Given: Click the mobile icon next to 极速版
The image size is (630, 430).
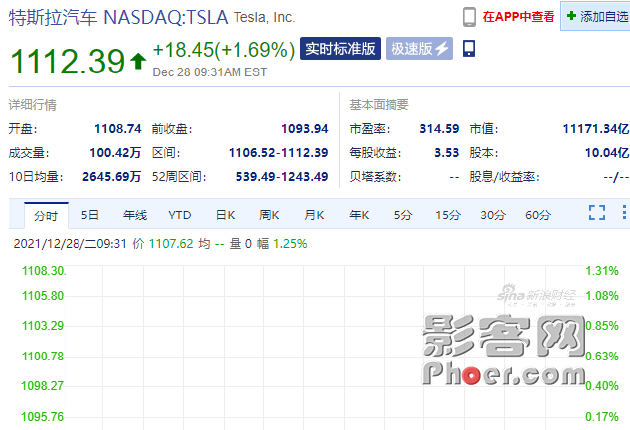Looking at the screenshot, I should pos(469,49).
